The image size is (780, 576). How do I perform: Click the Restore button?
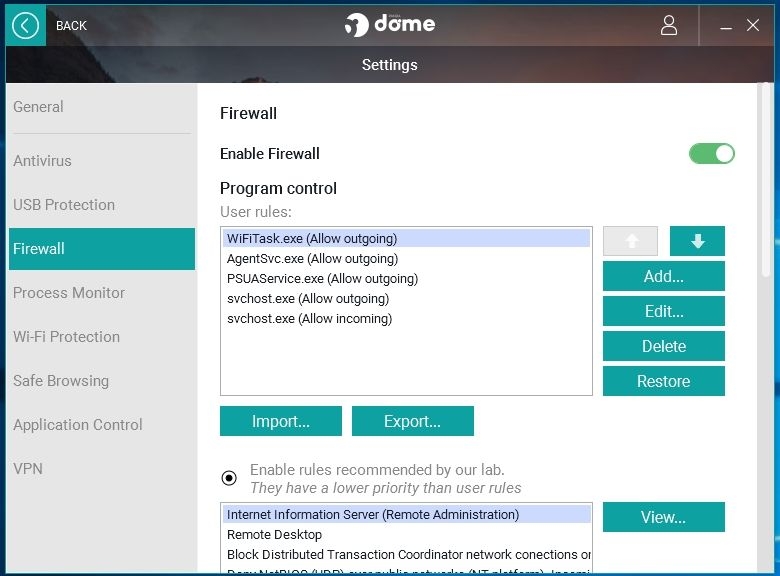tap(663, 381)
